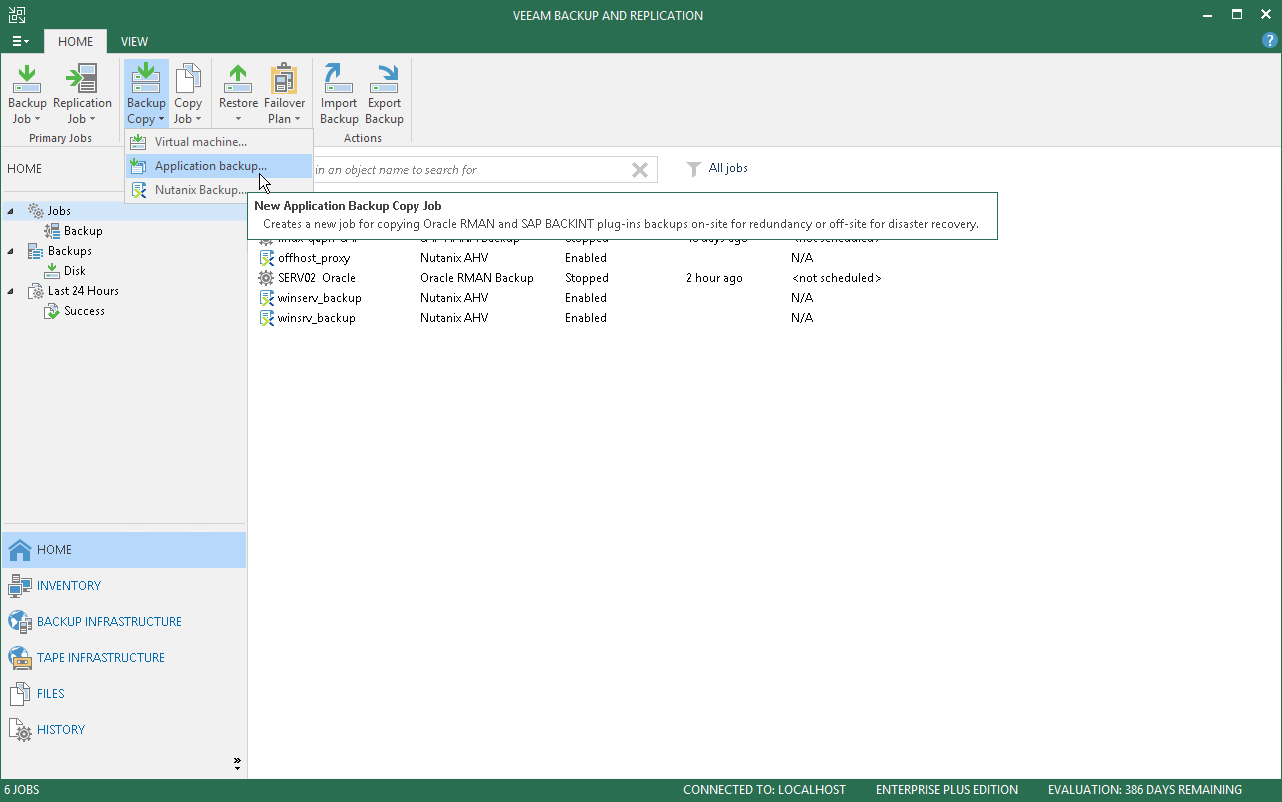Image resolution: width=1282 pixels, height=802 pixels.
Task: Select the offhost_proxy job row
Action: (x=764, y=258)
